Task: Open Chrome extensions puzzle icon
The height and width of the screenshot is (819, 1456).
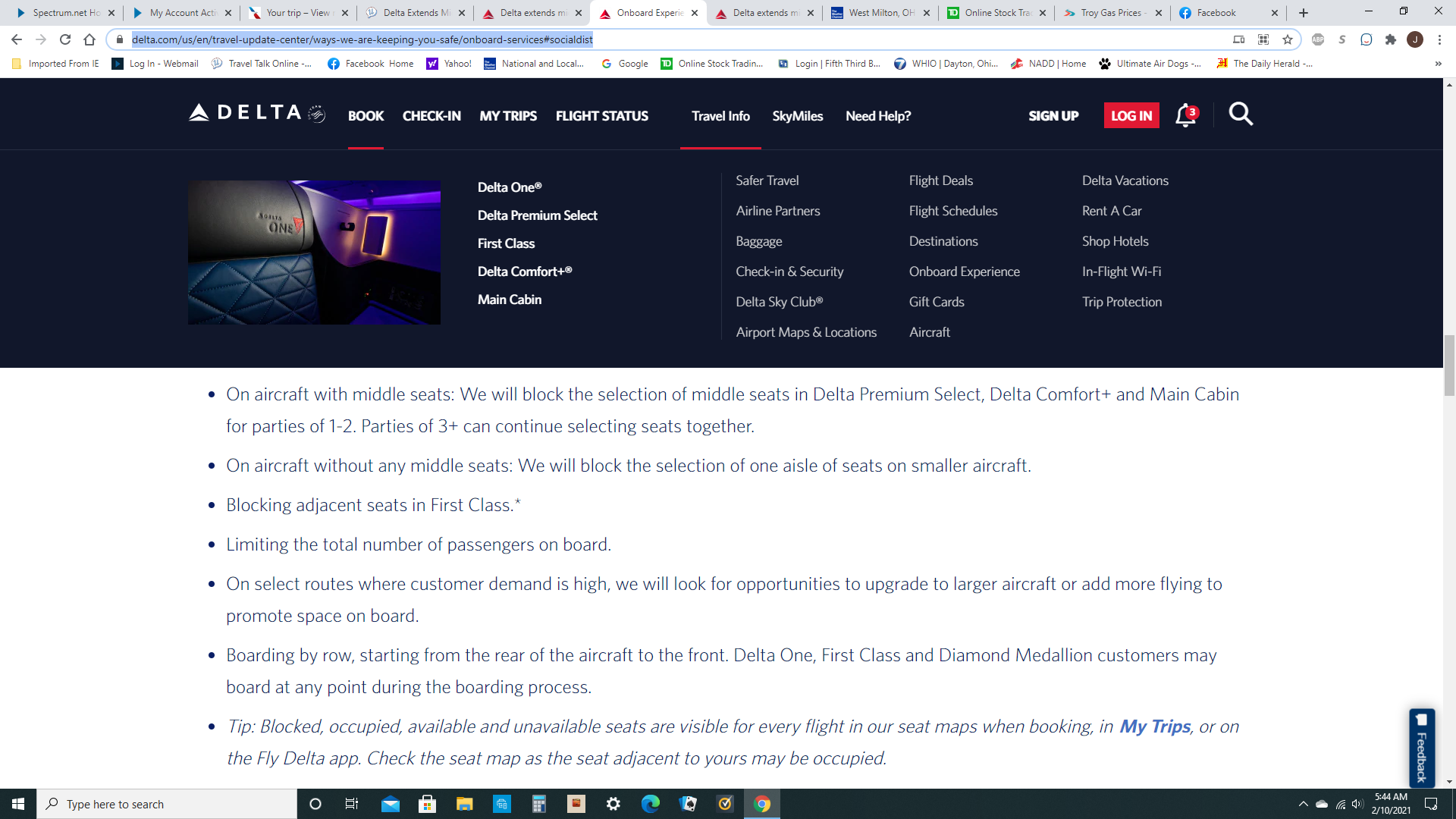Action: (x=1391, y=39)
